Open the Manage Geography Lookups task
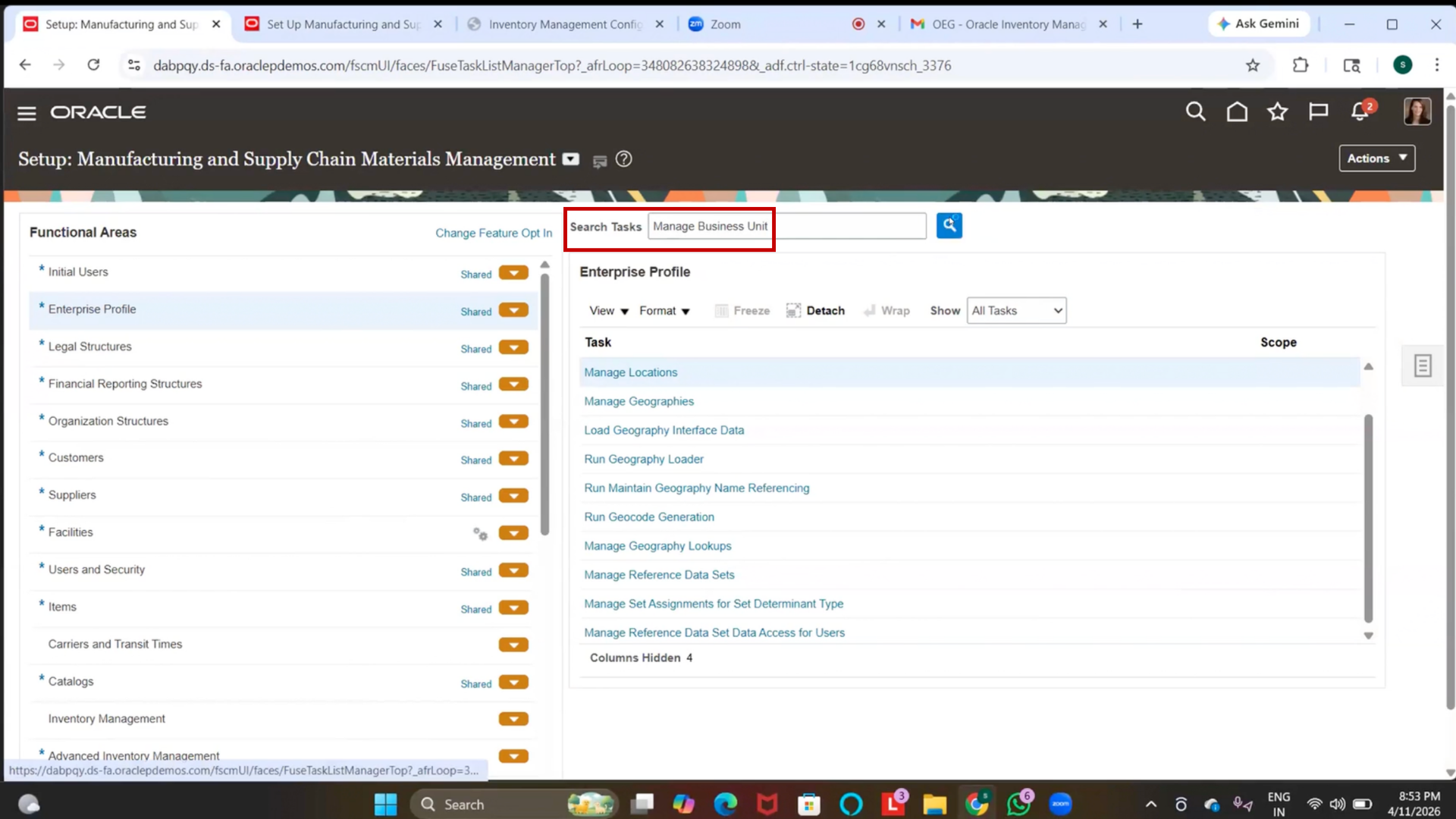Screen dimensions: 1456x819 click(657, 546)
